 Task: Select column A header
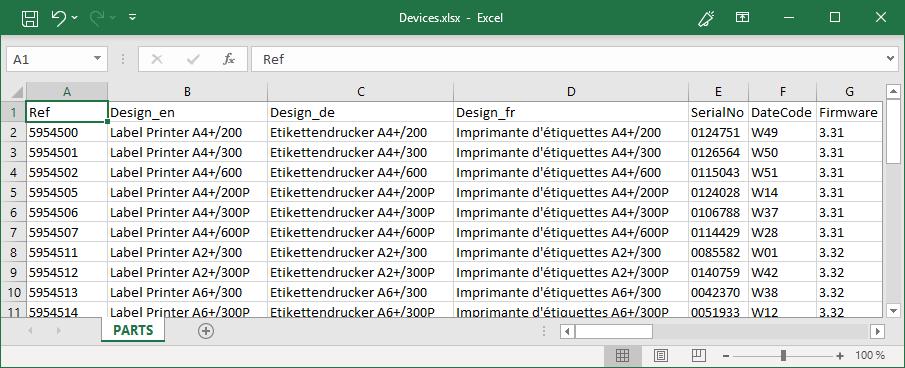point(67,92)
